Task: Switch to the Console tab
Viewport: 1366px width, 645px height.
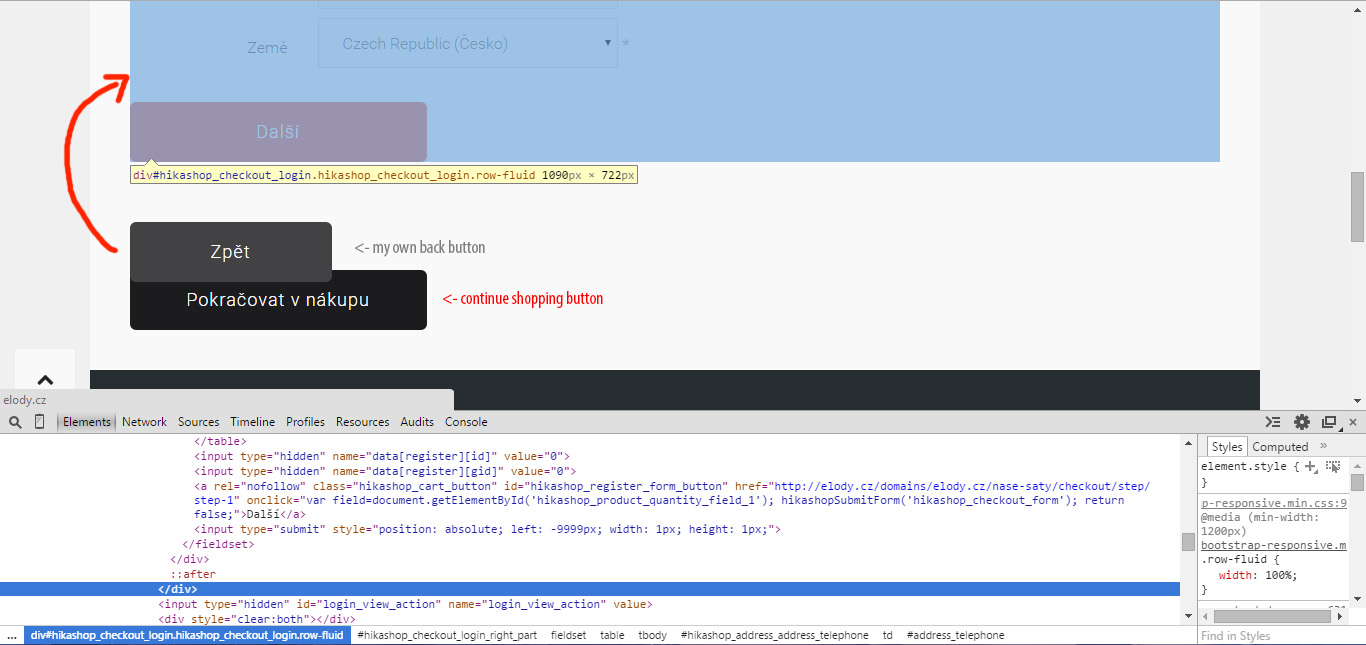Action: tap(466, 422)
